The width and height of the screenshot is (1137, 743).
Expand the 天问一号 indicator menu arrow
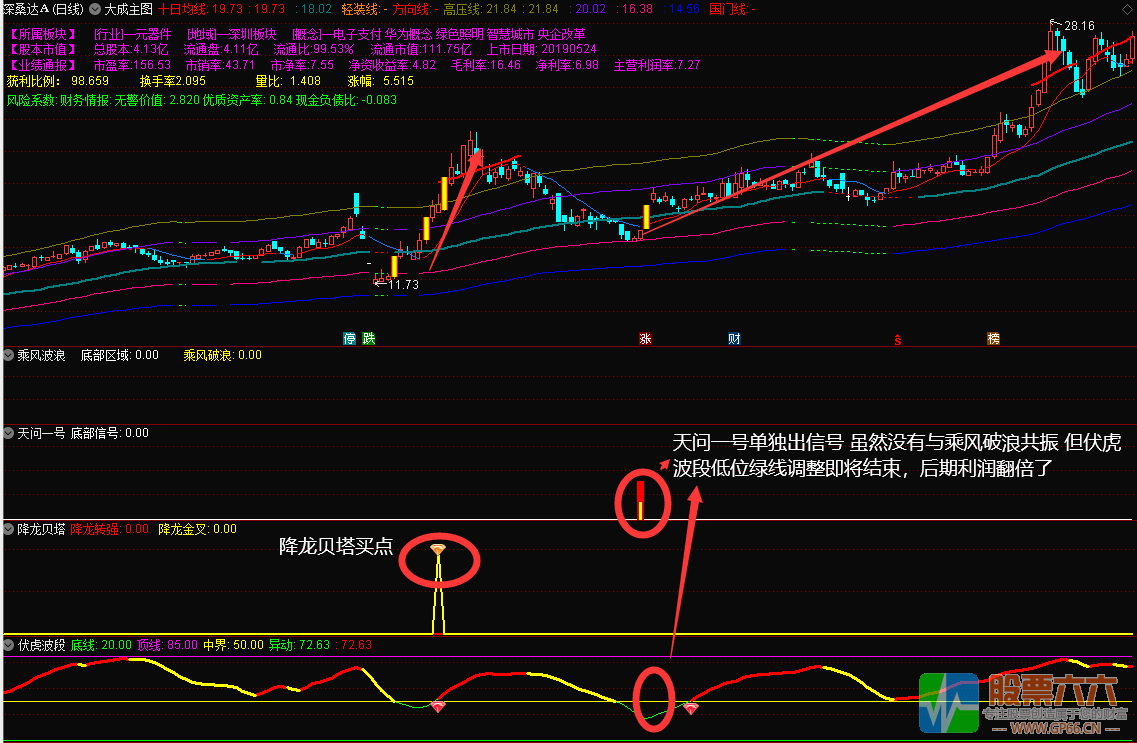pos(9,433)
